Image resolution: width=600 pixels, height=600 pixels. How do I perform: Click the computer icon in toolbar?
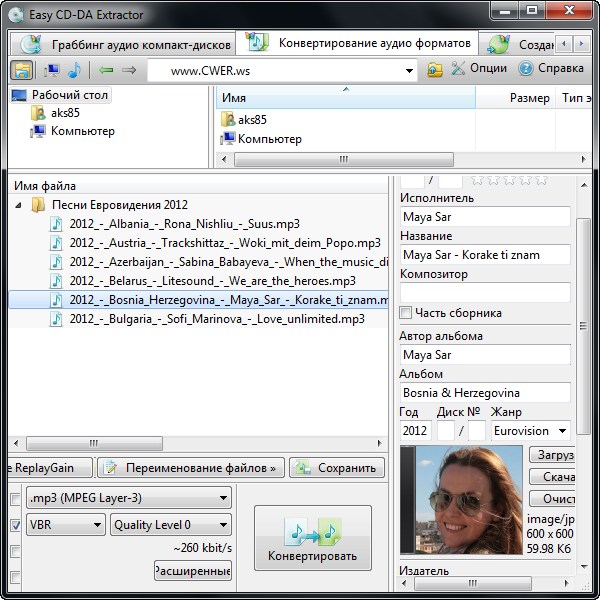(x=52, y=70)
